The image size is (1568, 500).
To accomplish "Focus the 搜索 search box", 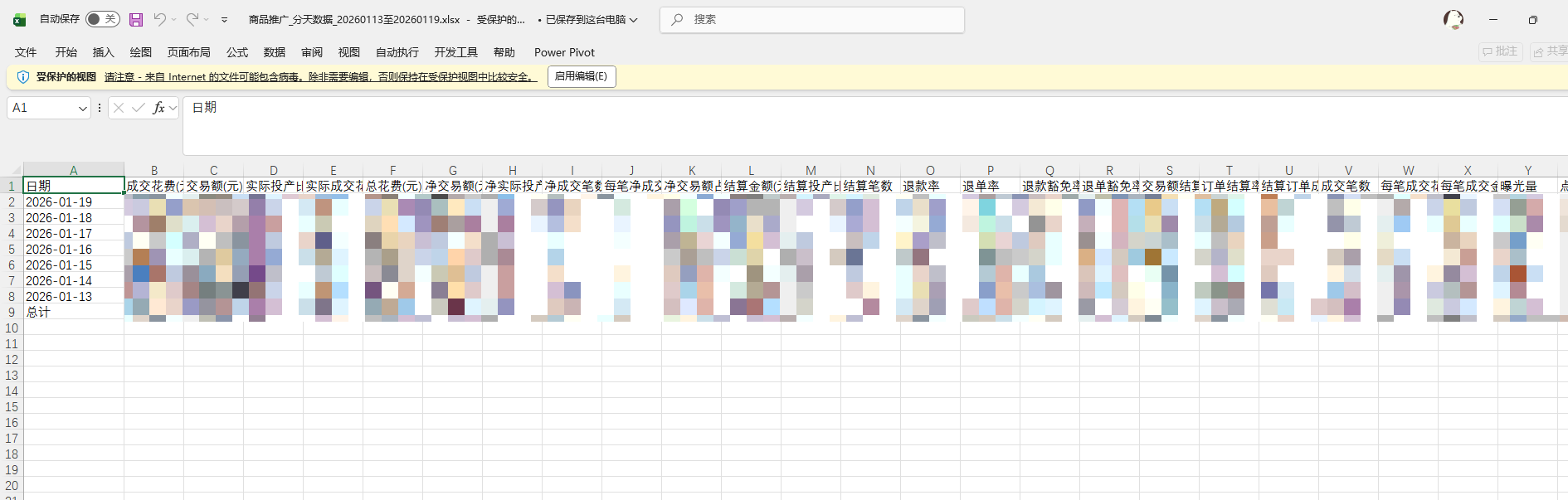I will click(x=812, y=20).
